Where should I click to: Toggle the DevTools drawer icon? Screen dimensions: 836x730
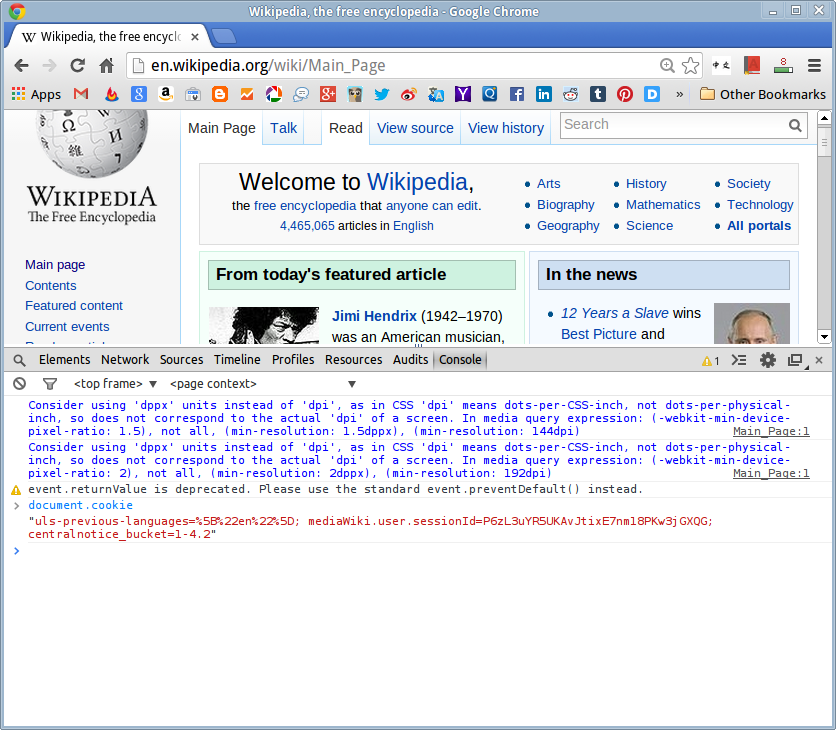739,360
